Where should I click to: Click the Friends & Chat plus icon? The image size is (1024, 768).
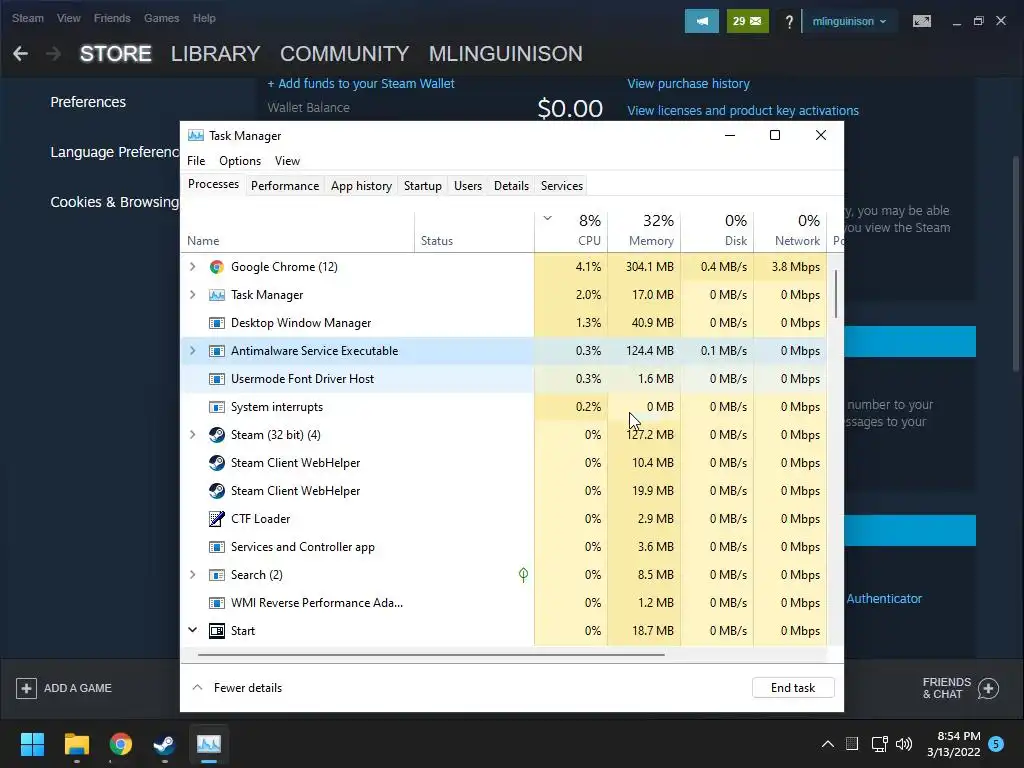click(x=988, y=688)
